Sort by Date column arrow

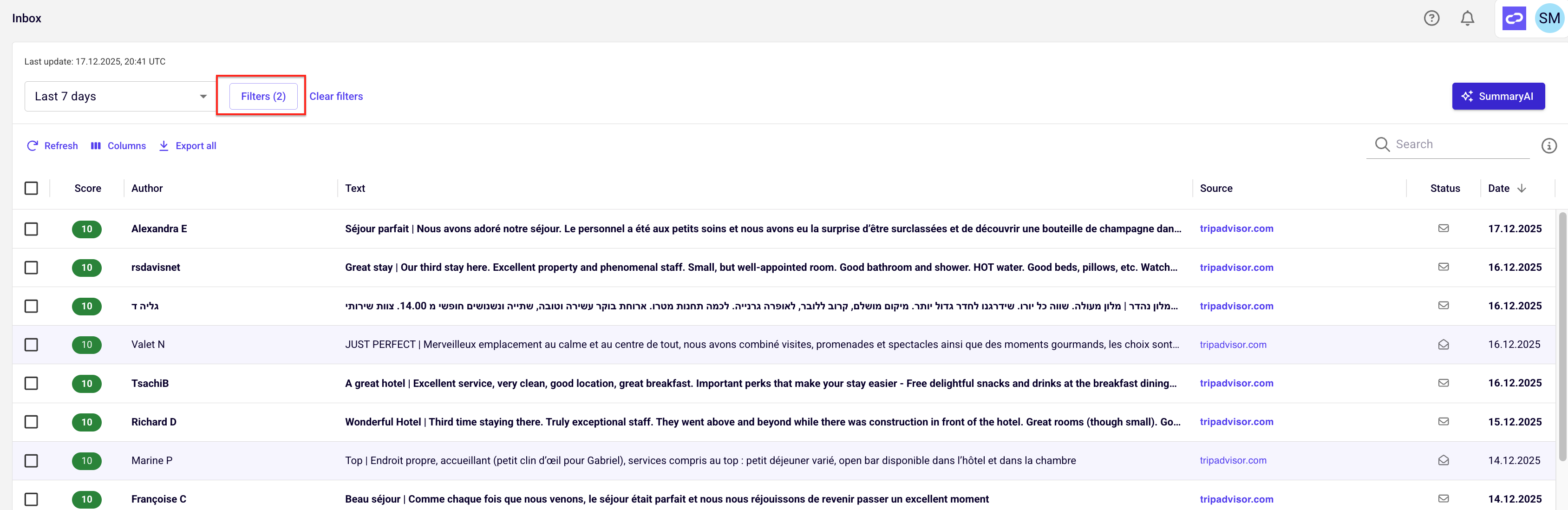[1521, 188]
